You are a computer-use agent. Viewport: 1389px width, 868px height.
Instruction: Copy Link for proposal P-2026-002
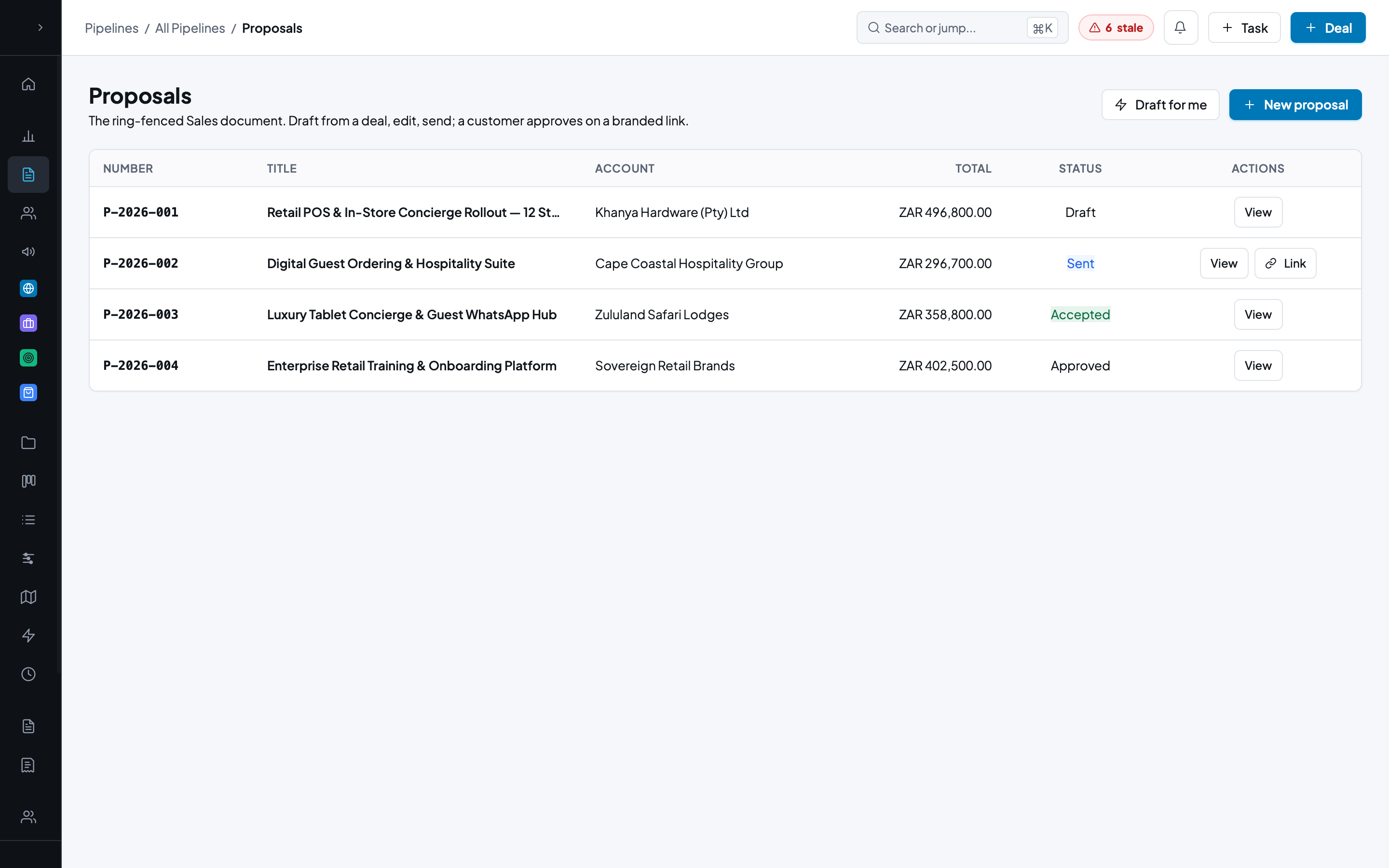1284,263
